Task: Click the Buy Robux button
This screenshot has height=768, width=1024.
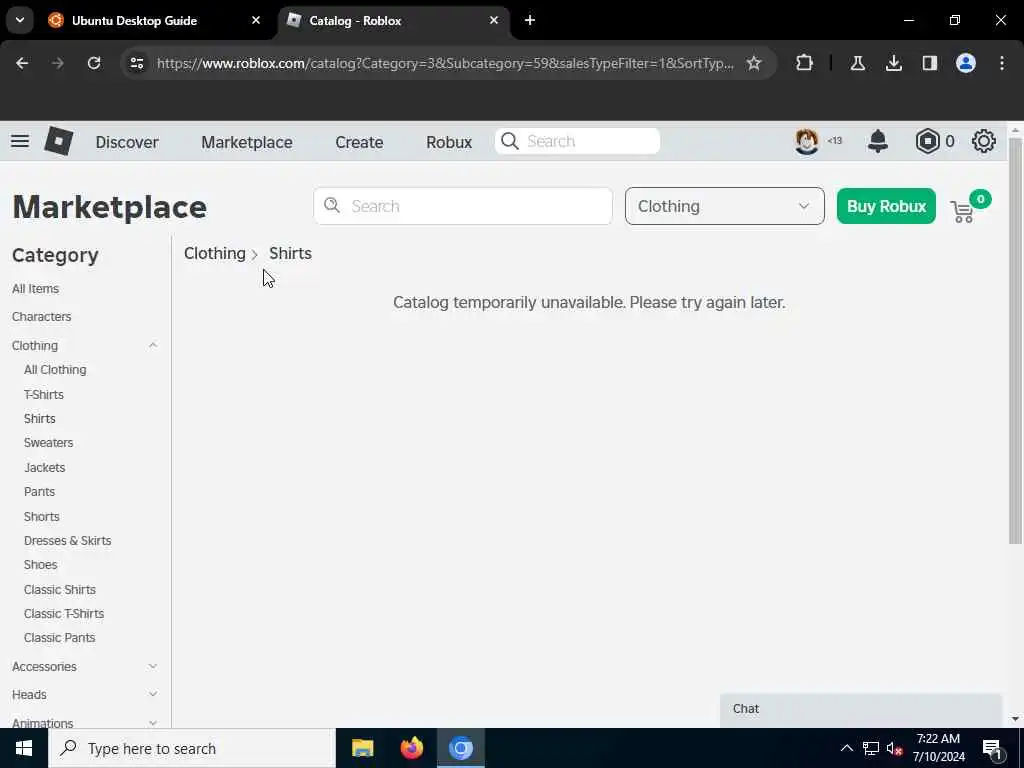Action: pyautogui.click(x=886, y=206)
